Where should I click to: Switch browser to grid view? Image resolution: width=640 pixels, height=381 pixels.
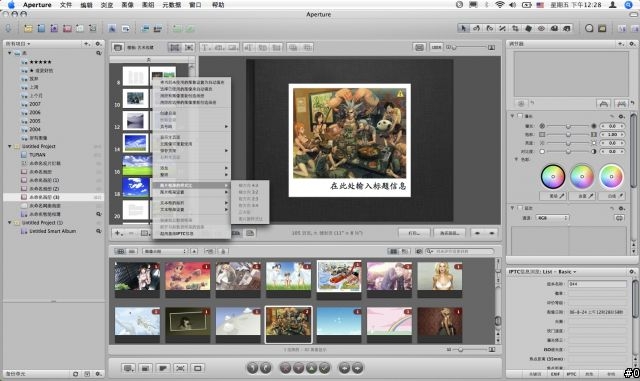pos(121,251)
